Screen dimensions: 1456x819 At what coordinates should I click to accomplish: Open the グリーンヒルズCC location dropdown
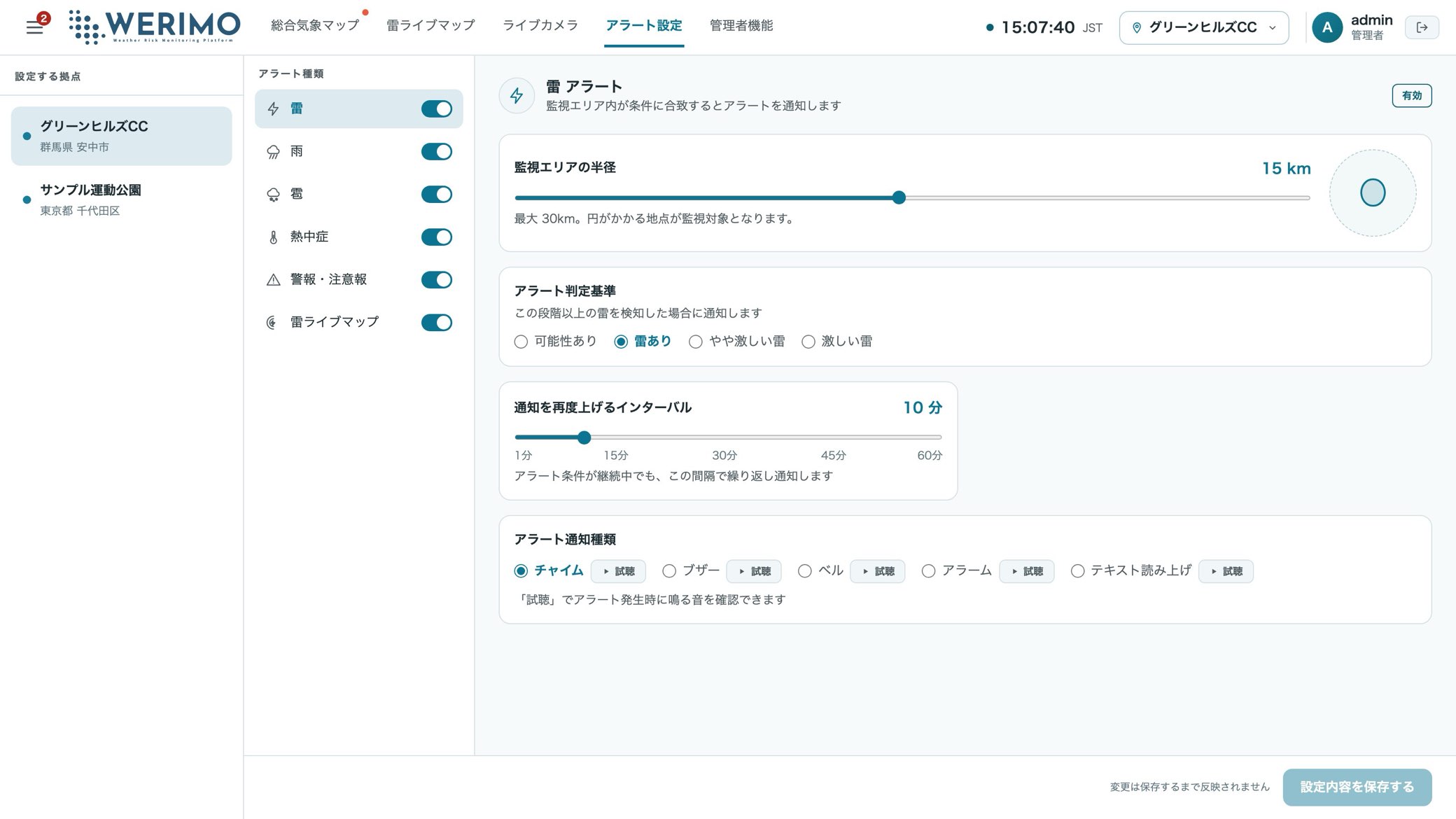tap(1203, 27)
